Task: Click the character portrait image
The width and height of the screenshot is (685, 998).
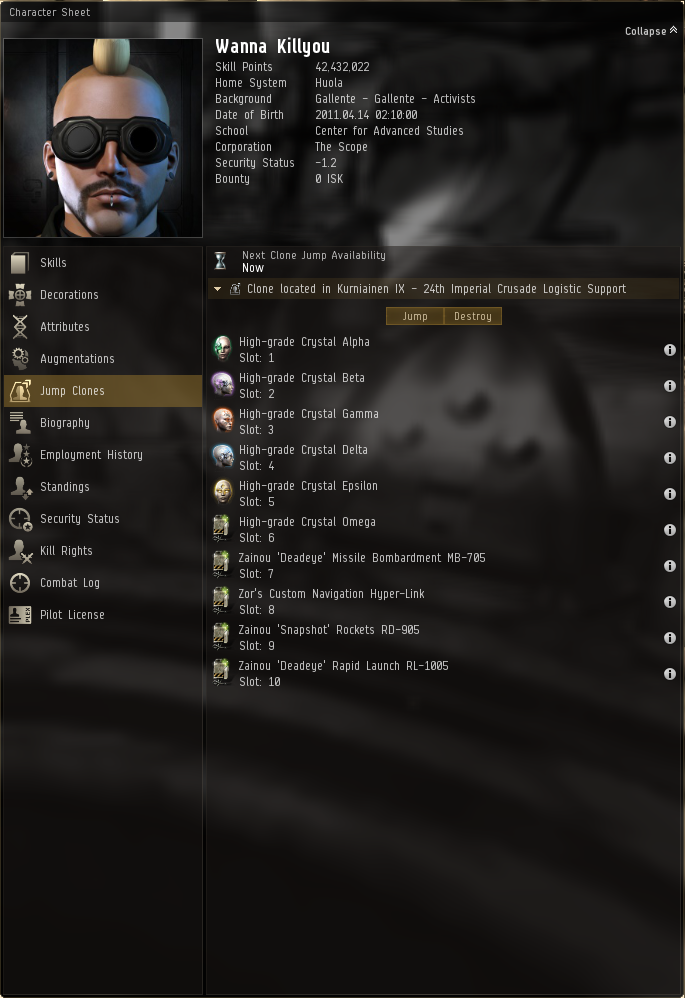Action: [103, 138]
